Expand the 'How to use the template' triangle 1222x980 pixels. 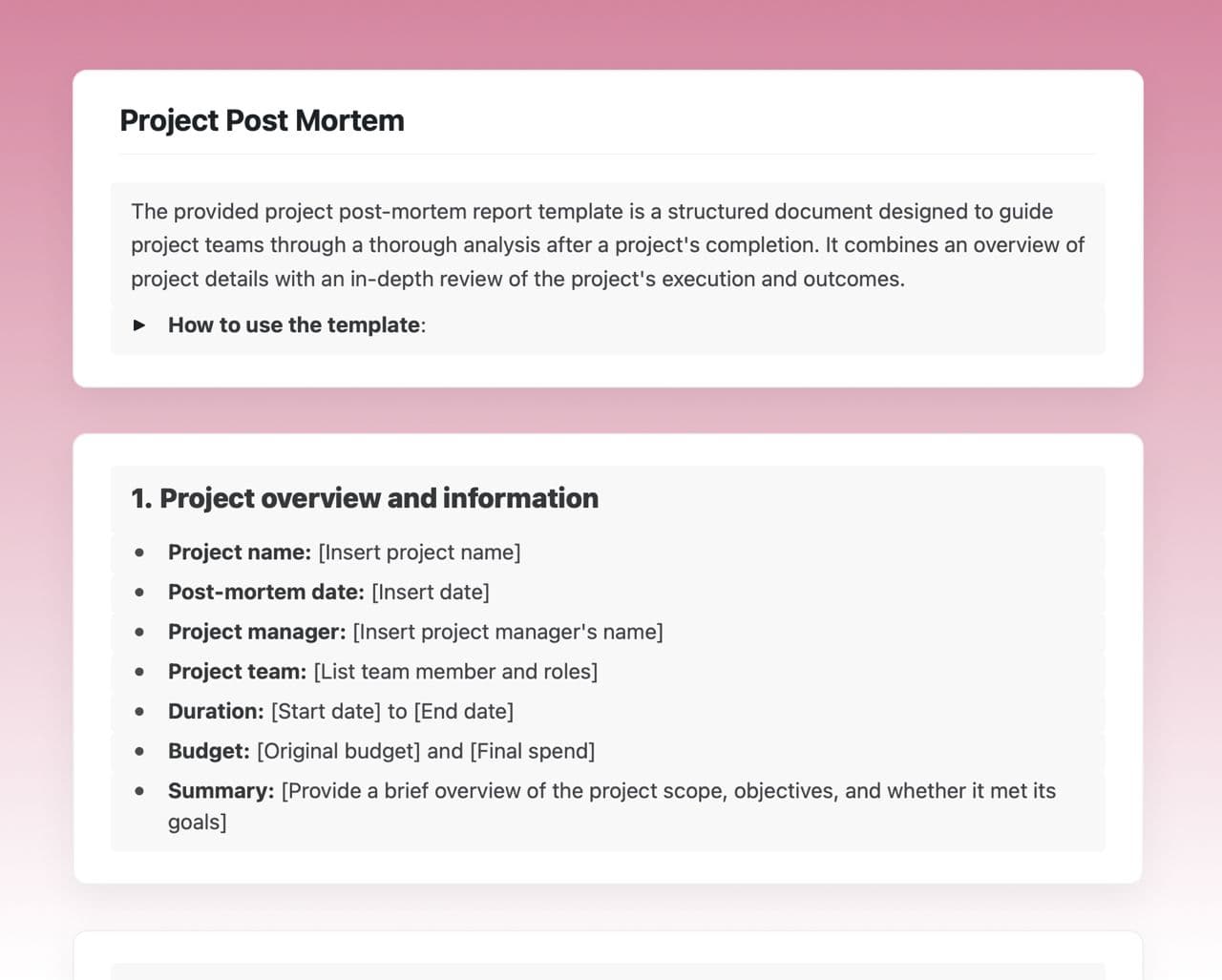click(x=139, y=325)
